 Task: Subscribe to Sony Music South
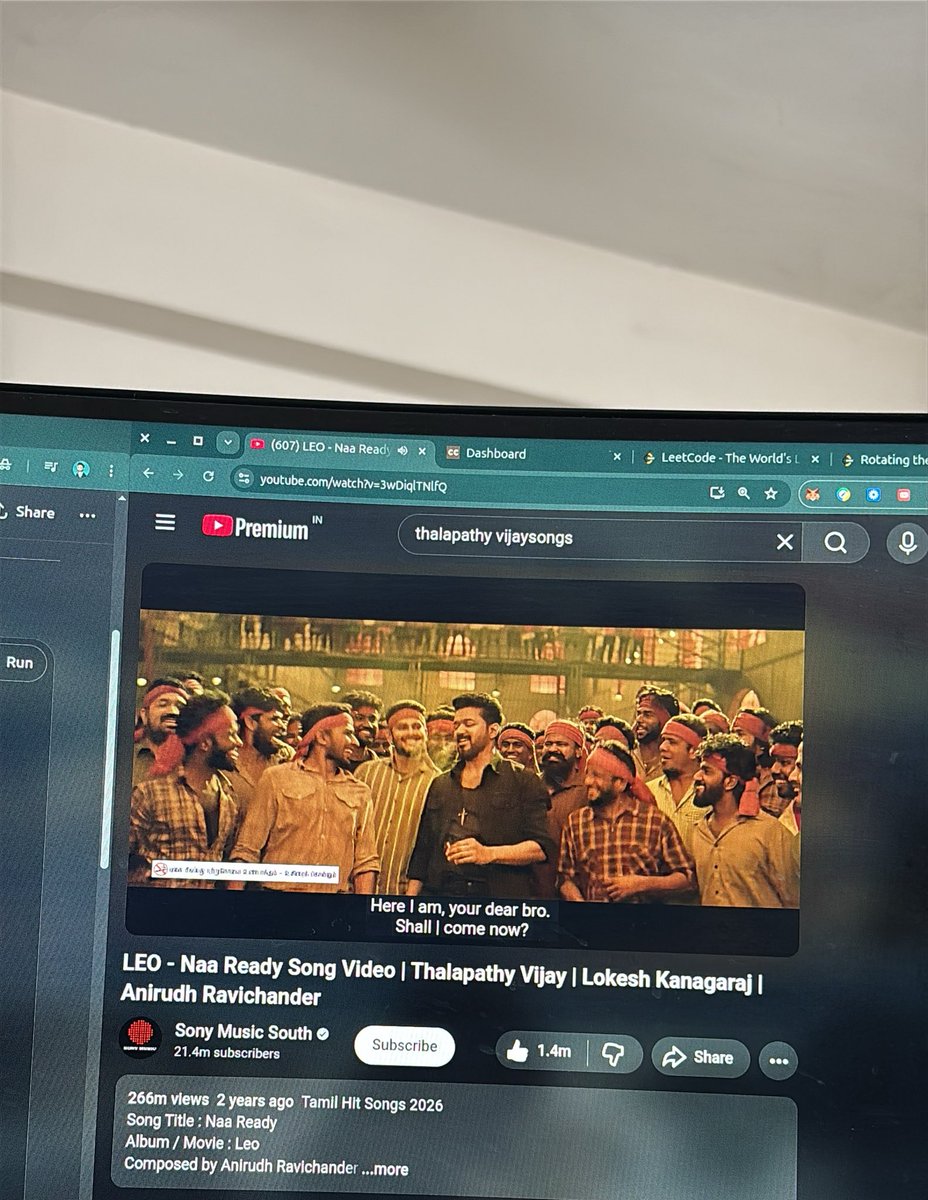(x=405, y=1045)
